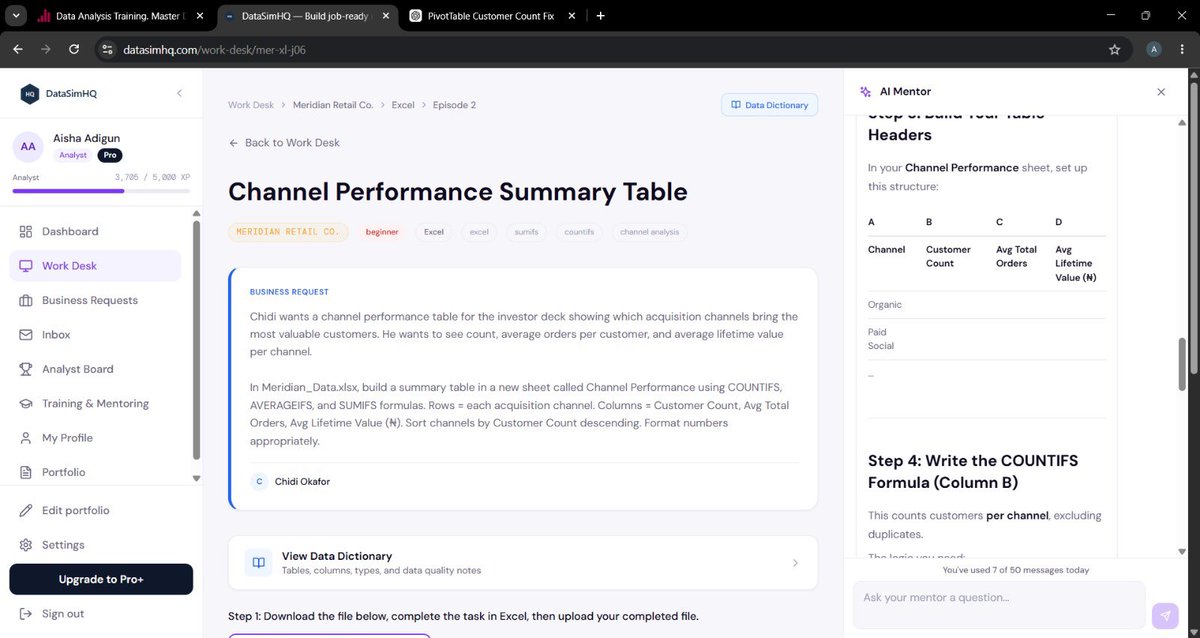Open the tab search dropdown arrow
This screenshot has height=638, width=1200.
(x=15, y=16)
